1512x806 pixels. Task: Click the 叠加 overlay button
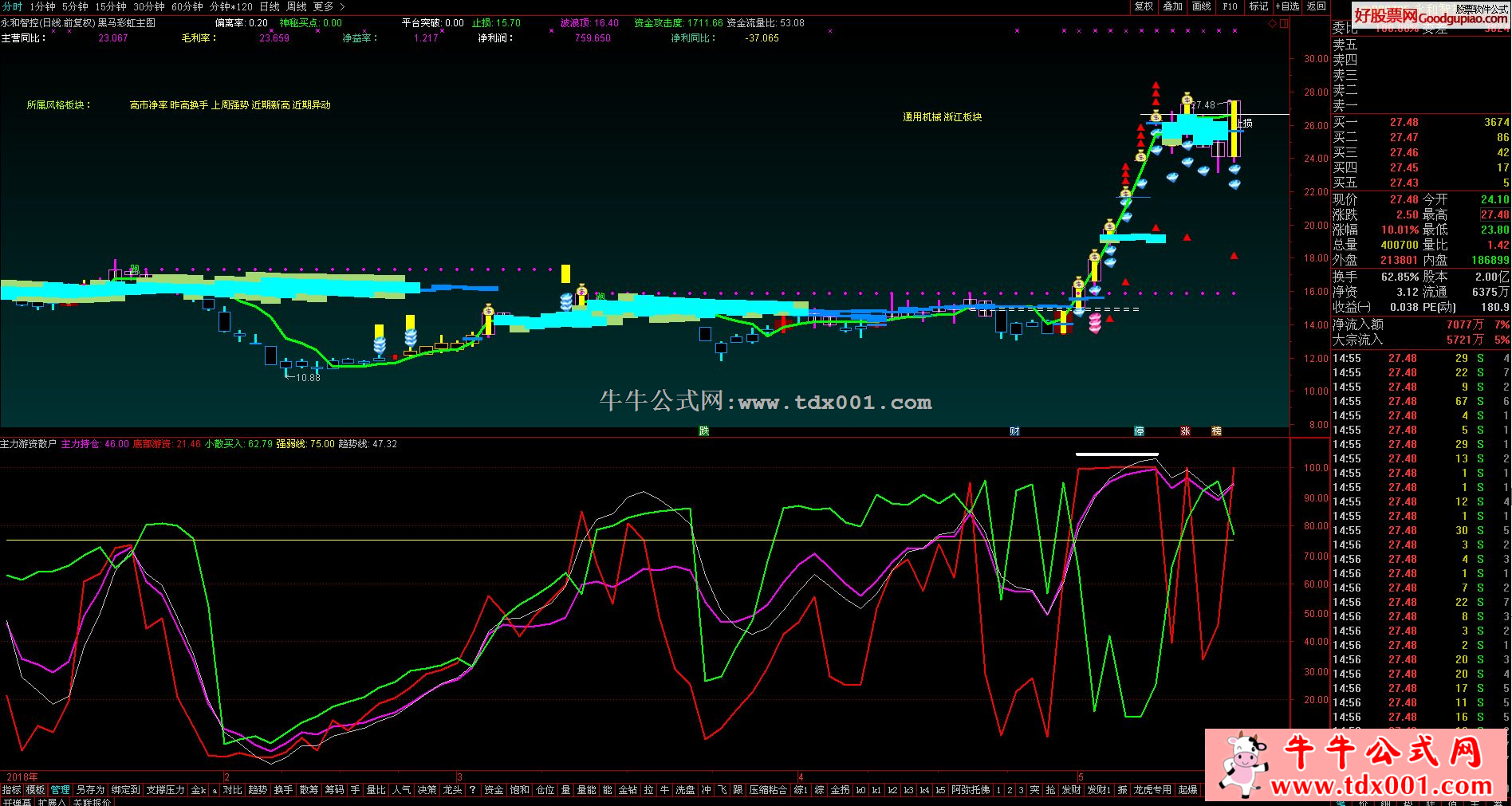tap(1173, 6)
